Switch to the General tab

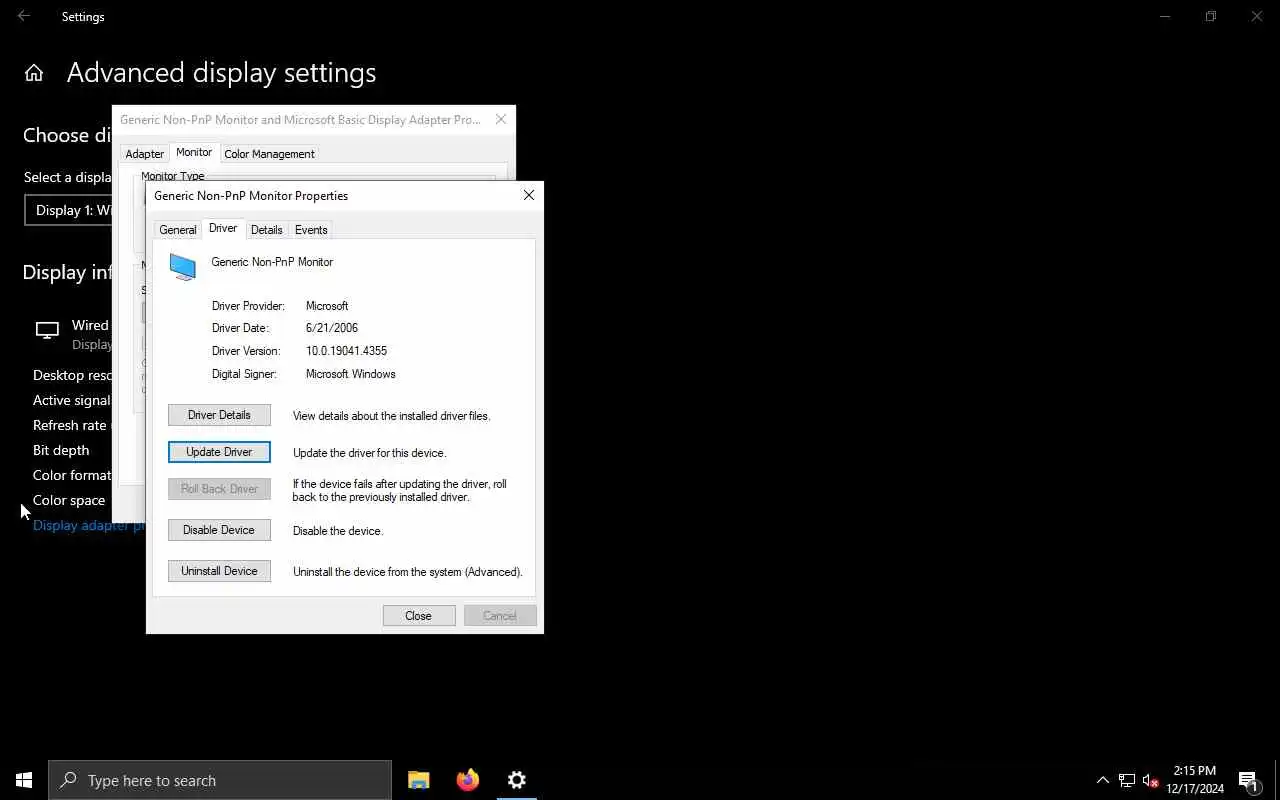tap(178, 230)
